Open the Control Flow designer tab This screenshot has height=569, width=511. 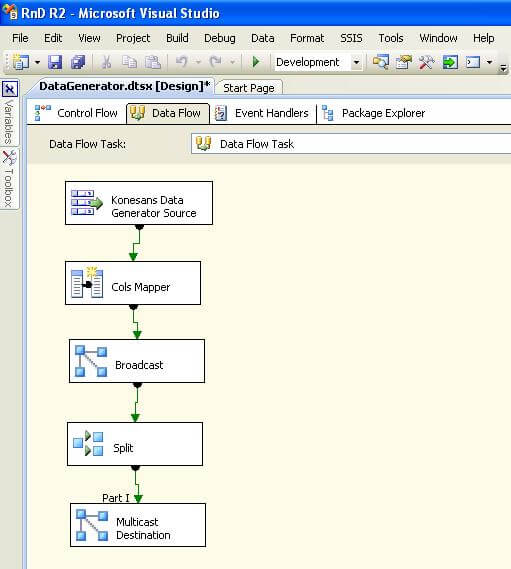tap(76, 113)
